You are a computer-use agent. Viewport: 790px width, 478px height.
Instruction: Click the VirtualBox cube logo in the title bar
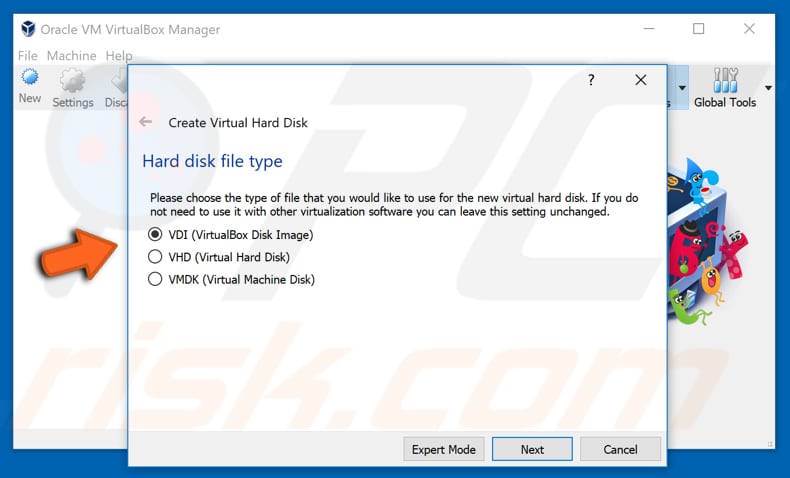click(28, 29)
